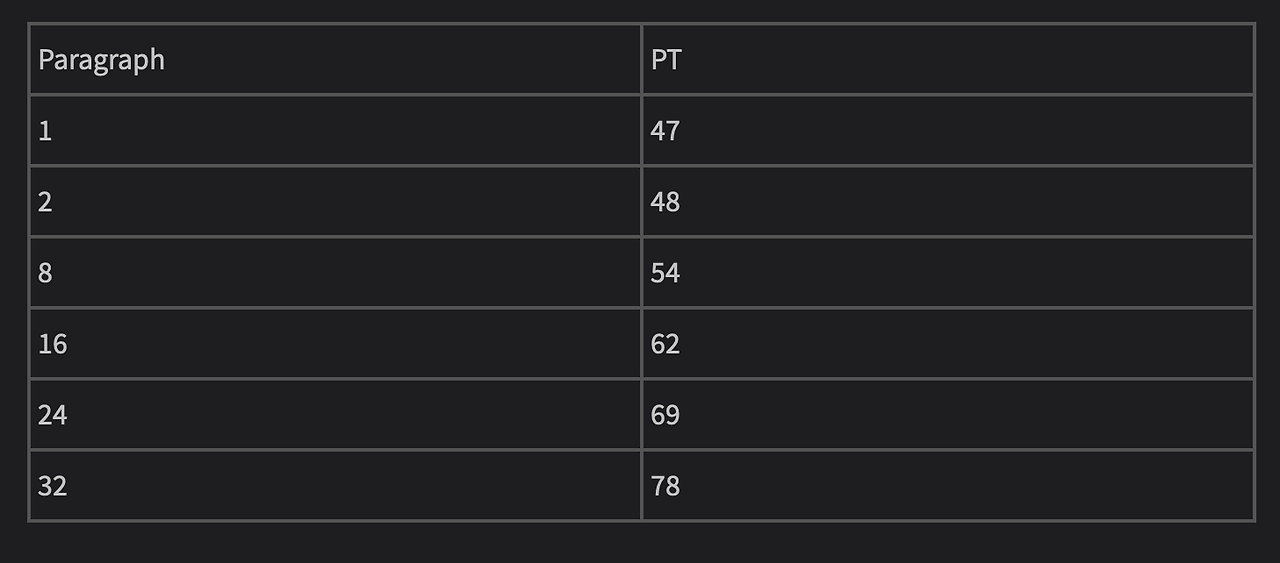This screenshot has width=1280, height=563.
Task: Click the dark background below the table
Action: (x=640, y=543)
